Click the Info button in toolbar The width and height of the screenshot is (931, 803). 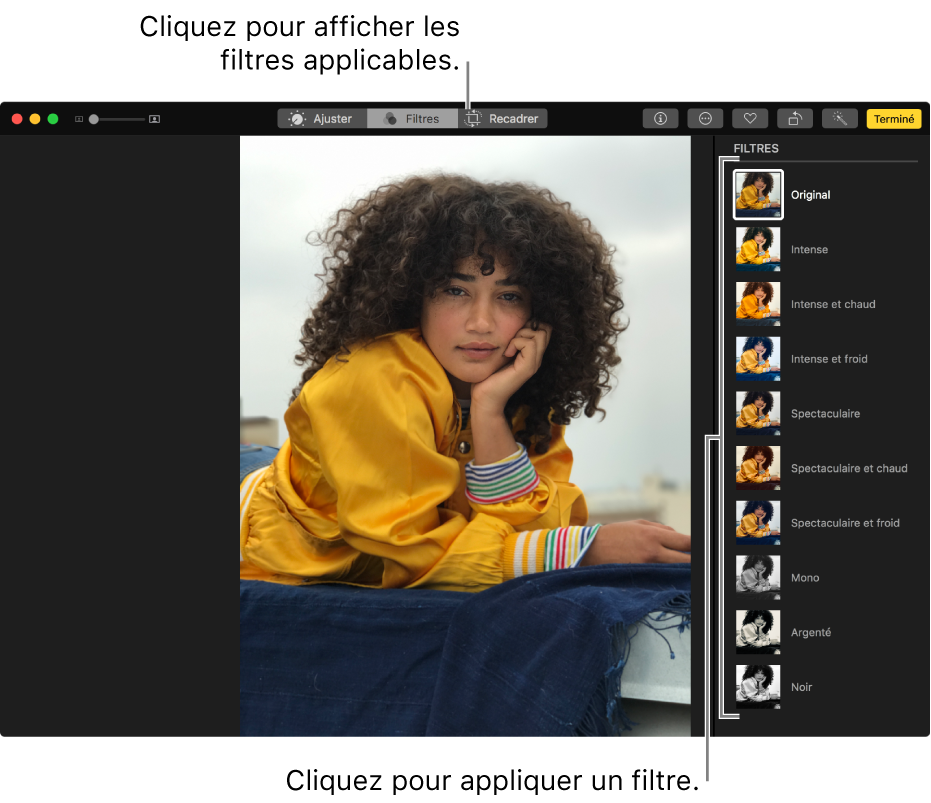click(660, 118)
